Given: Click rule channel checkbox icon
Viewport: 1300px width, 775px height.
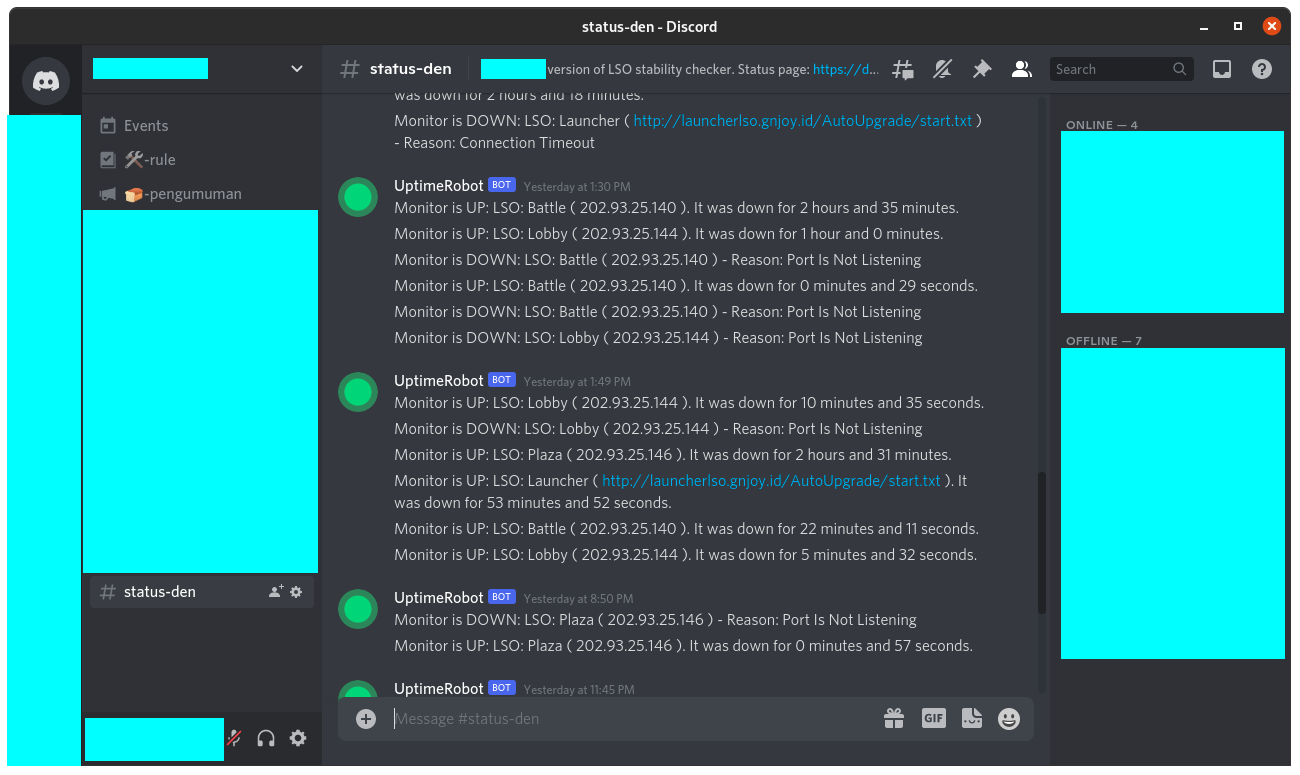Looking at the screenshot, I should coord(108,159).
